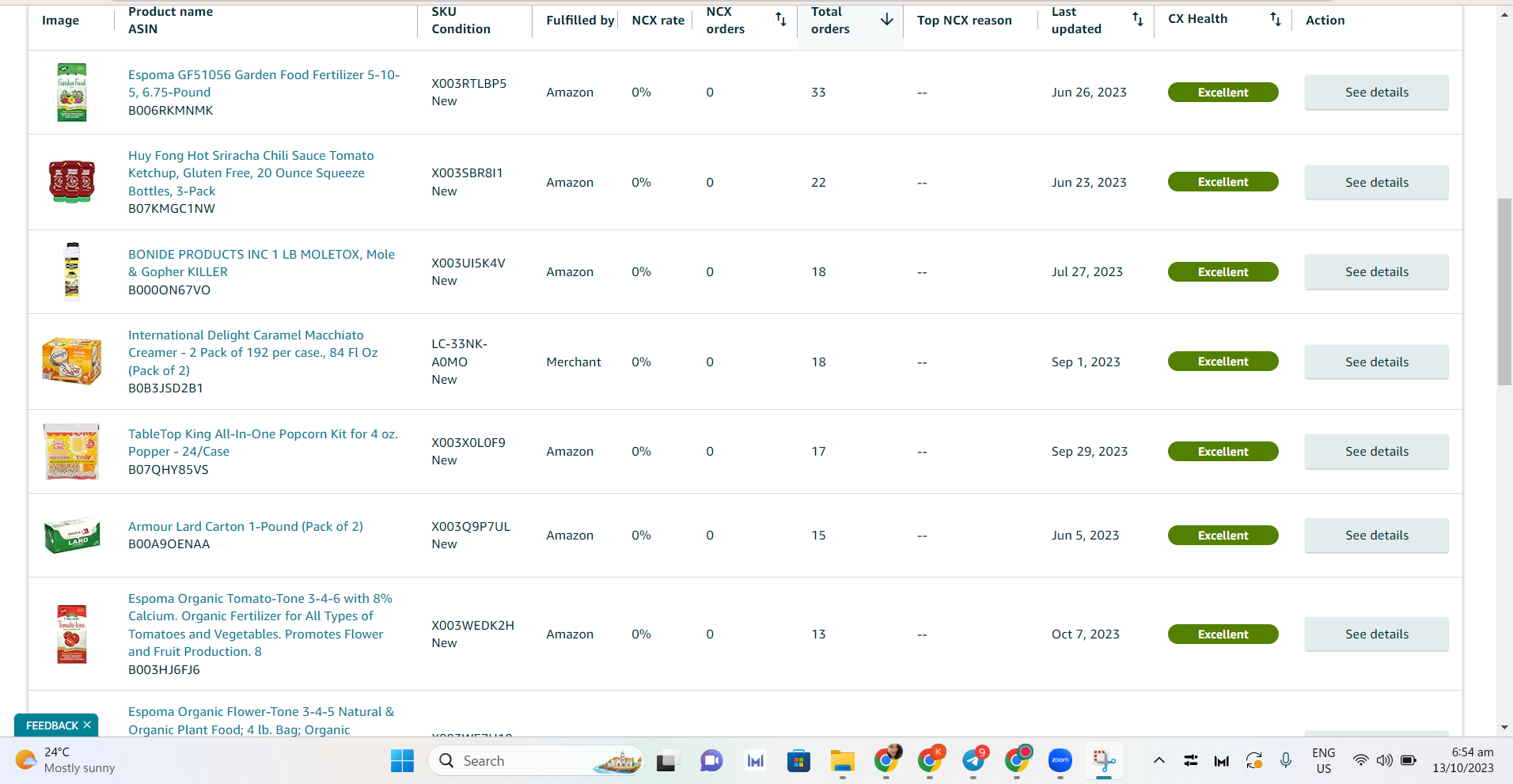Screen dimensions: 1513x784
Task: Switch to Telegram in the taskbar
Action: click(x=974, y=761)
